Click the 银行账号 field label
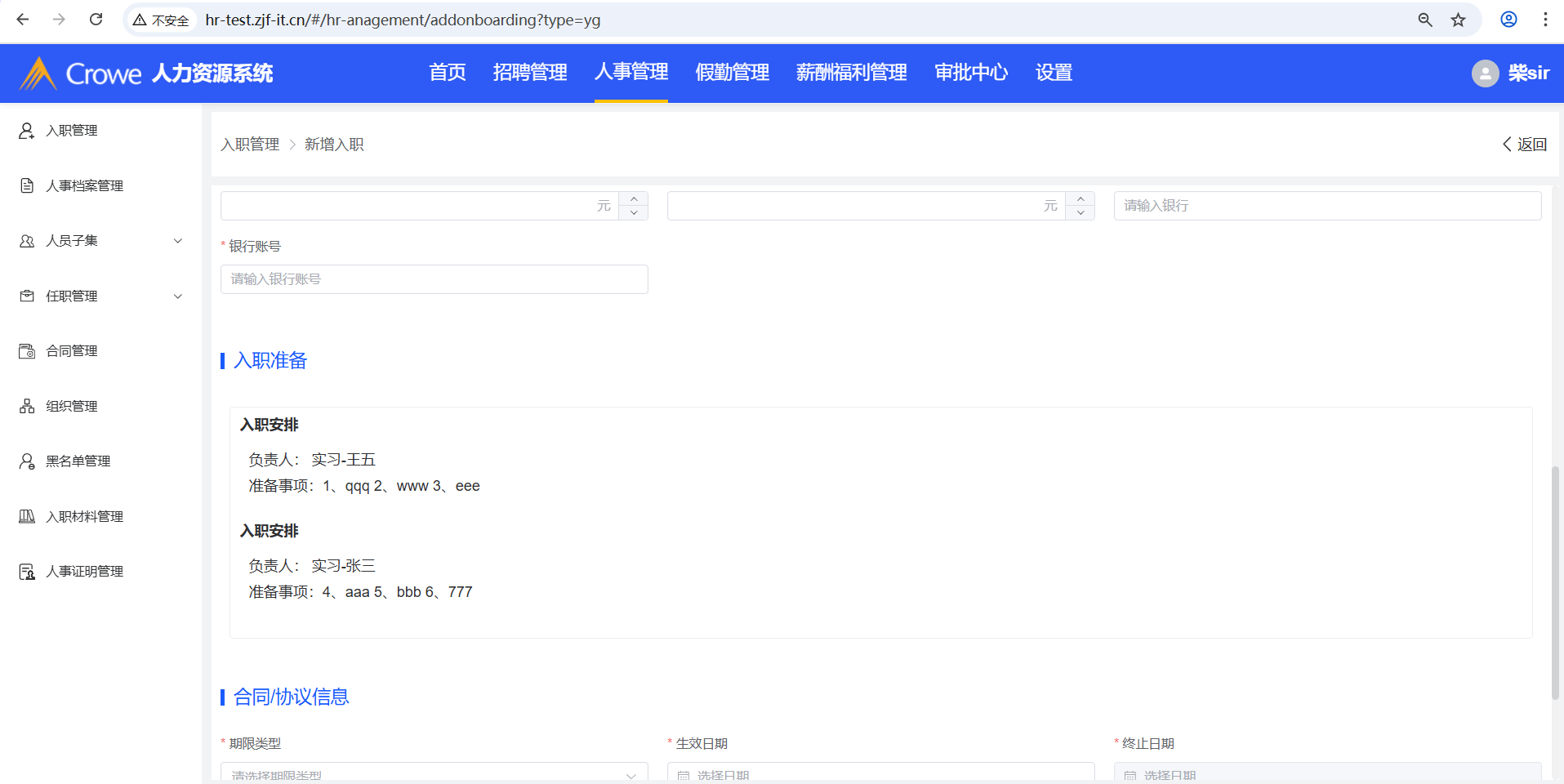The image size is (1564, 784). tap(255, 247)
